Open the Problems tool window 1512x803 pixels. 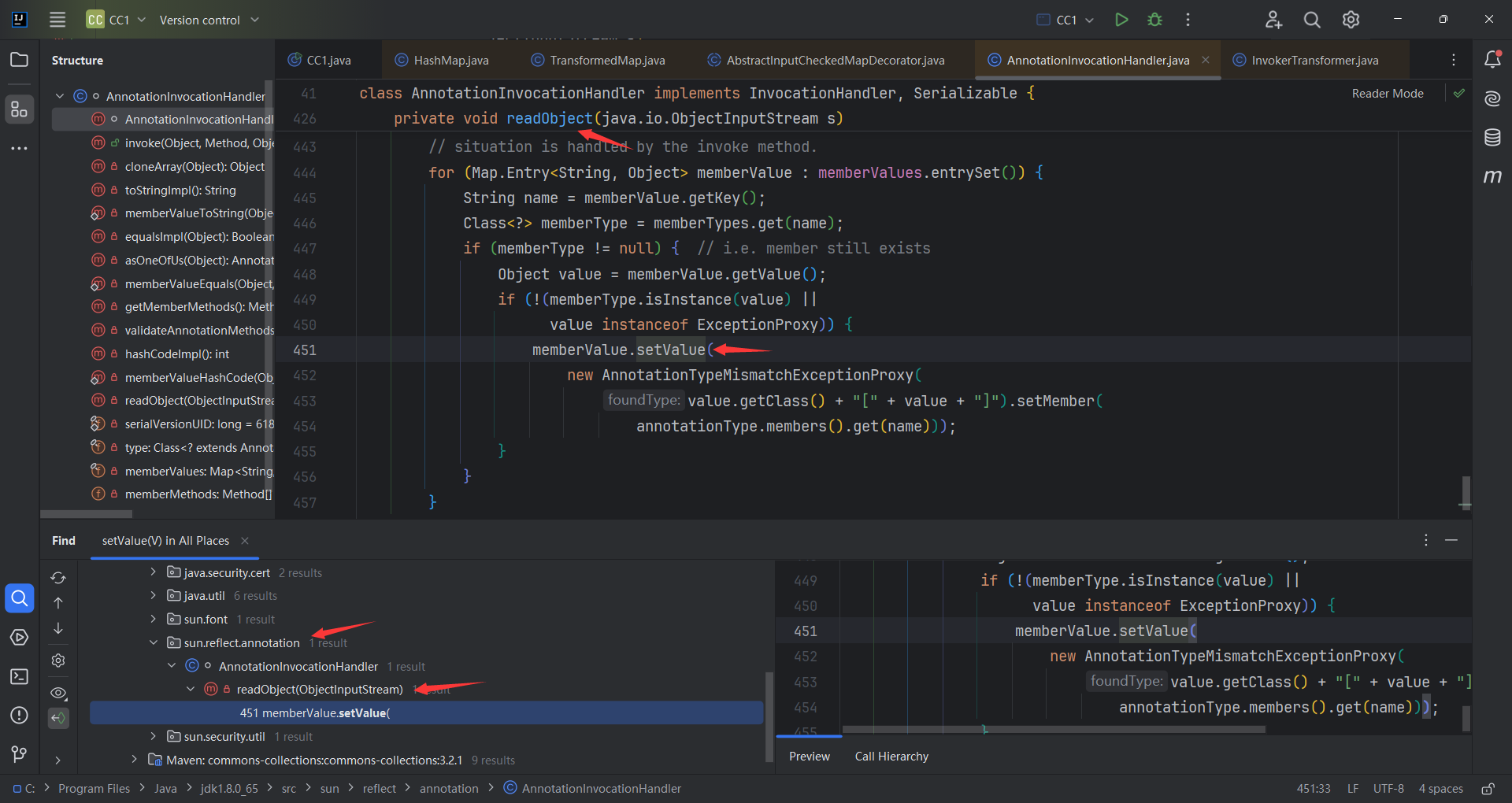(x=20, y=715)
